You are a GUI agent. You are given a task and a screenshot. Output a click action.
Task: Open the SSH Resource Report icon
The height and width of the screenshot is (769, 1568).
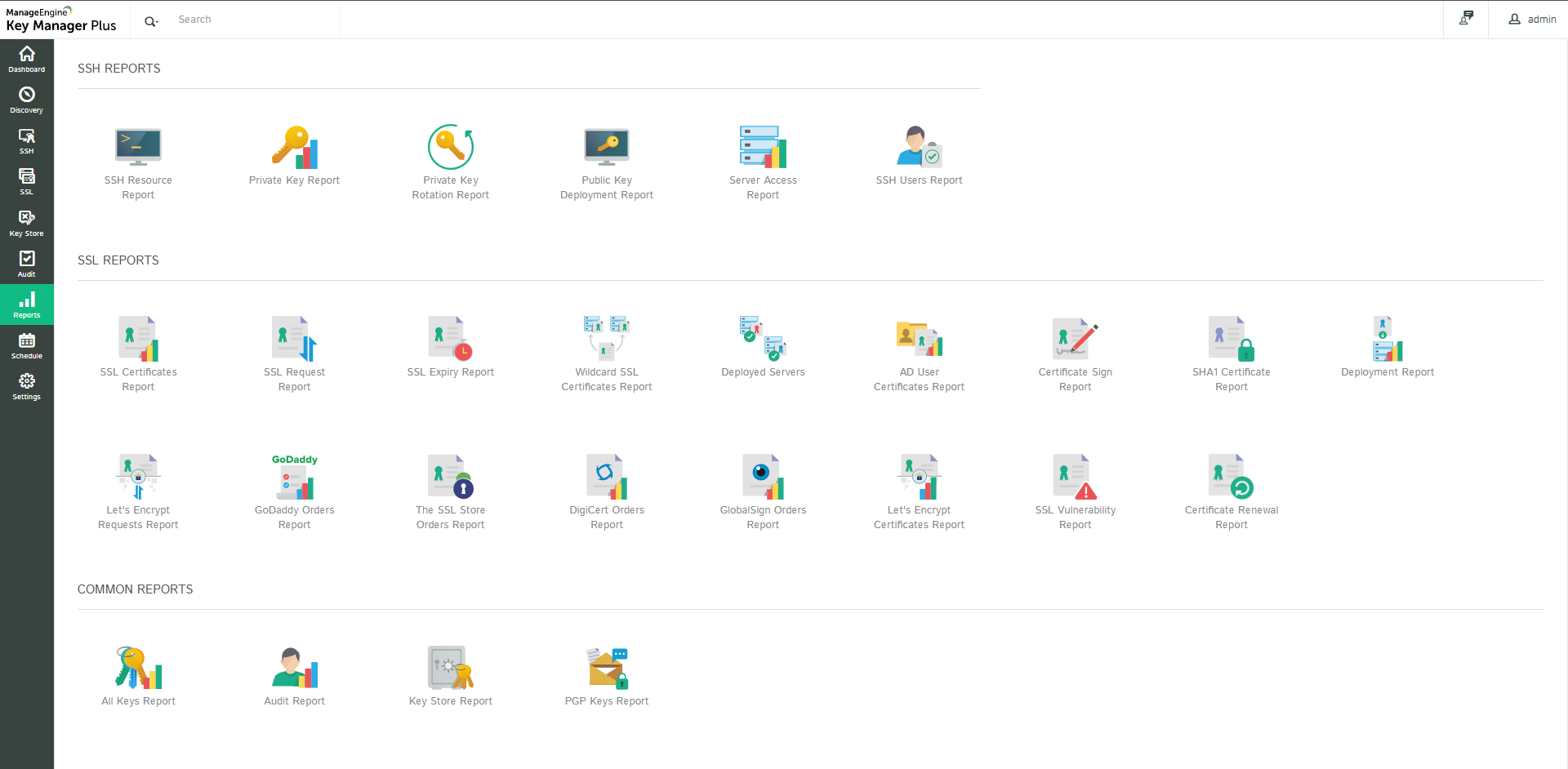pyautogui.click(x=138, y=148)
